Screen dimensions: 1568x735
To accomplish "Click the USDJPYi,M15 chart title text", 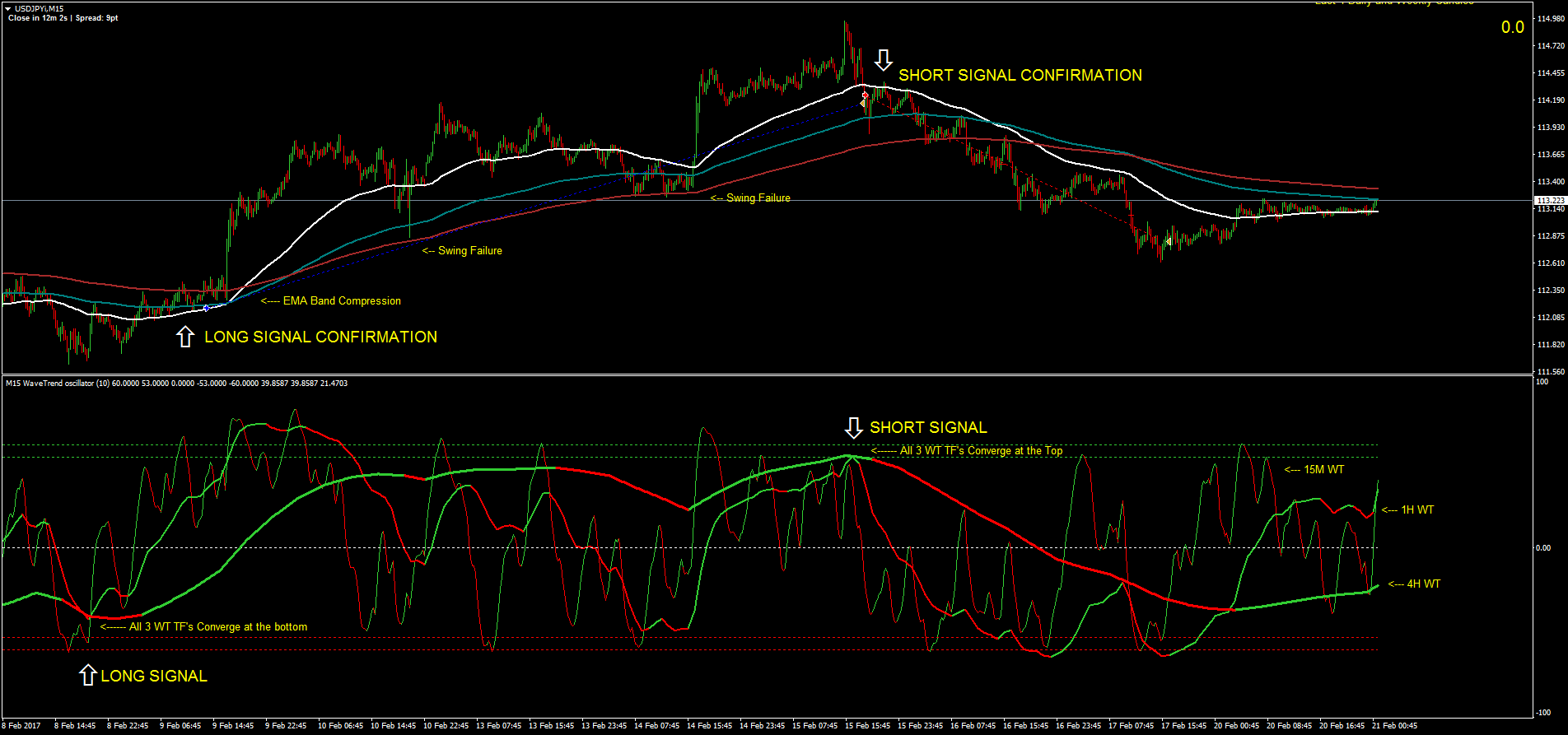I will tap(39, 9).
